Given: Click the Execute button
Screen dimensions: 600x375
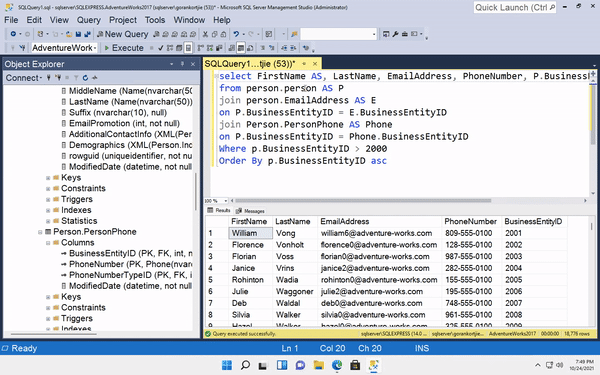Looking at the screenshot, I should pos(124,48).
